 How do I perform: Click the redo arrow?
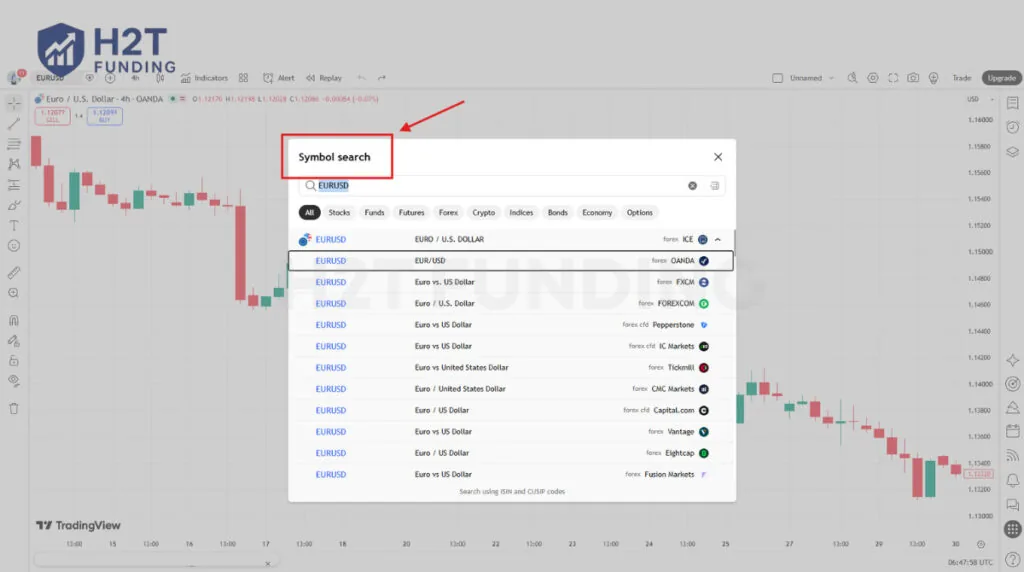coord(382,78)
